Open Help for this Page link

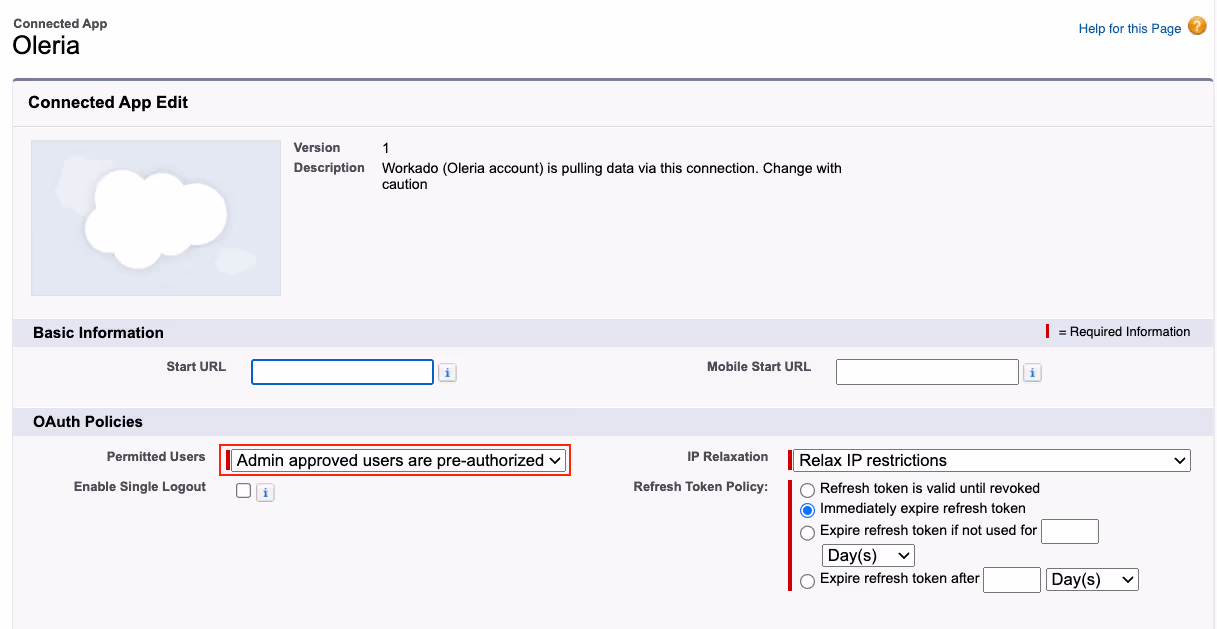[1130, 29]
